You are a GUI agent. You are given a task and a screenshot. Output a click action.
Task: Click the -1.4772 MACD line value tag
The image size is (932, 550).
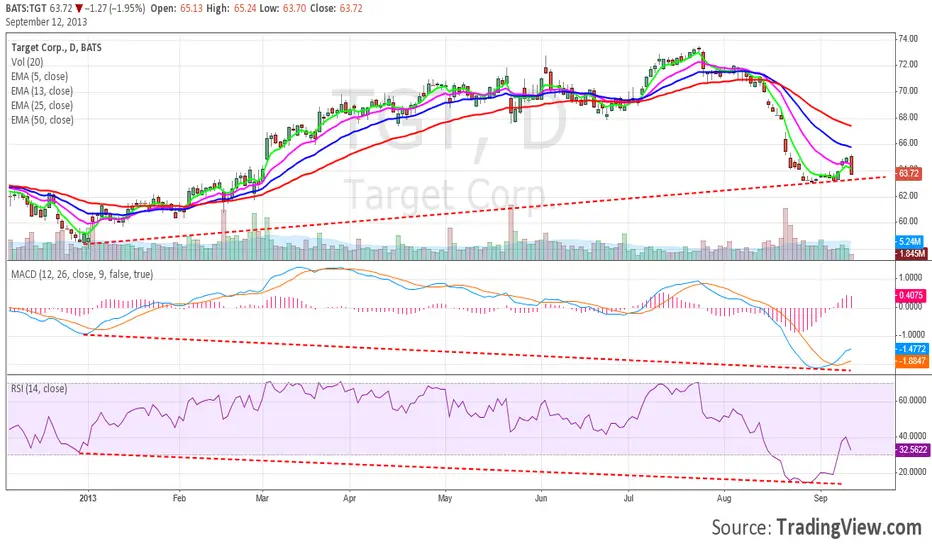point(911,349)
